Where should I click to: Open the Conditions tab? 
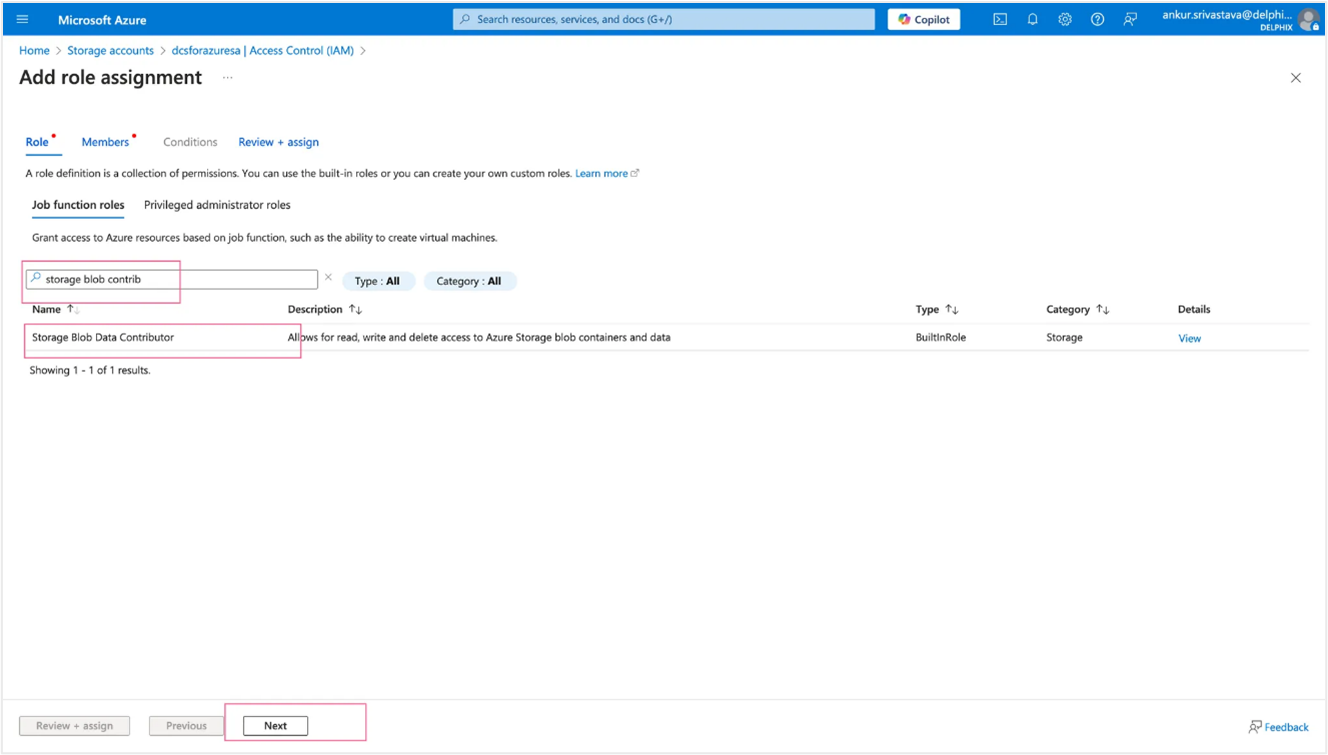point(189,141)
